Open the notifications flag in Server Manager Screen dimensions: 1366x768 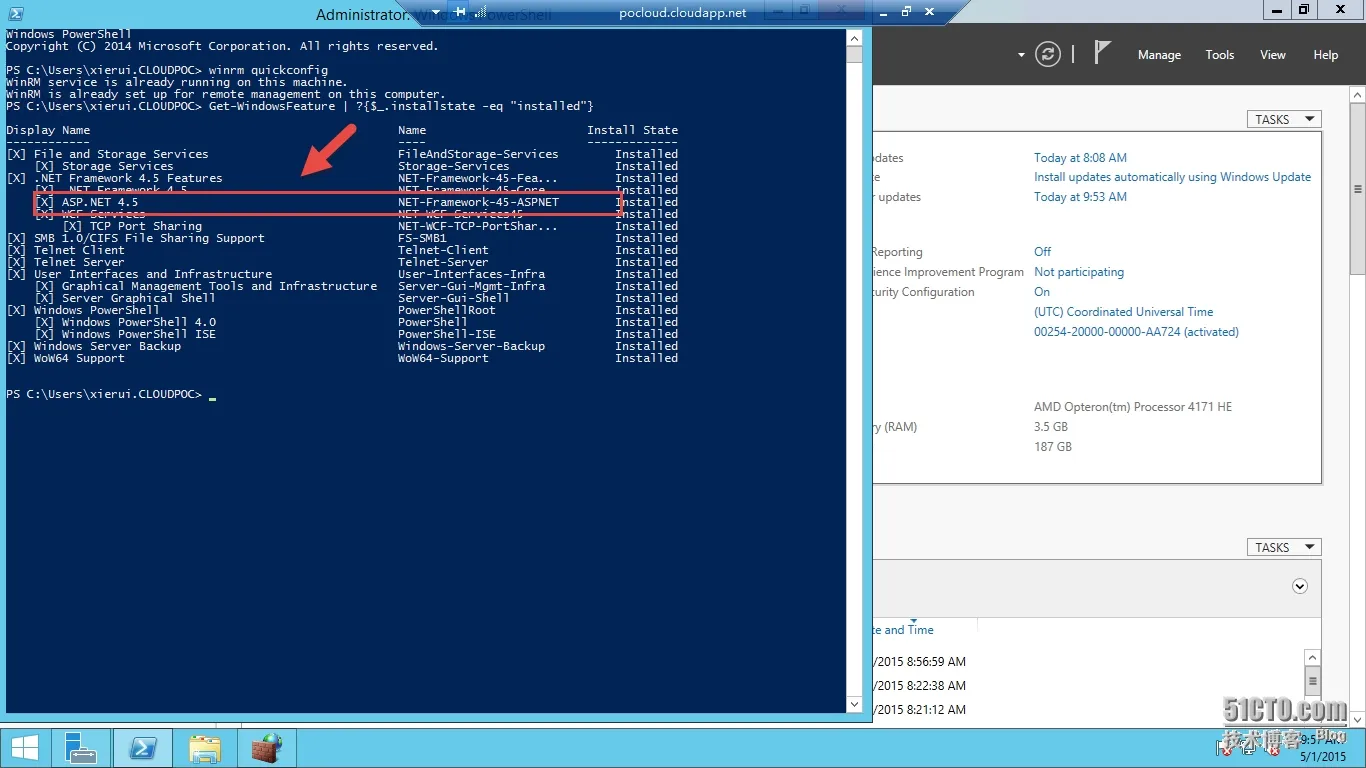1102,53
